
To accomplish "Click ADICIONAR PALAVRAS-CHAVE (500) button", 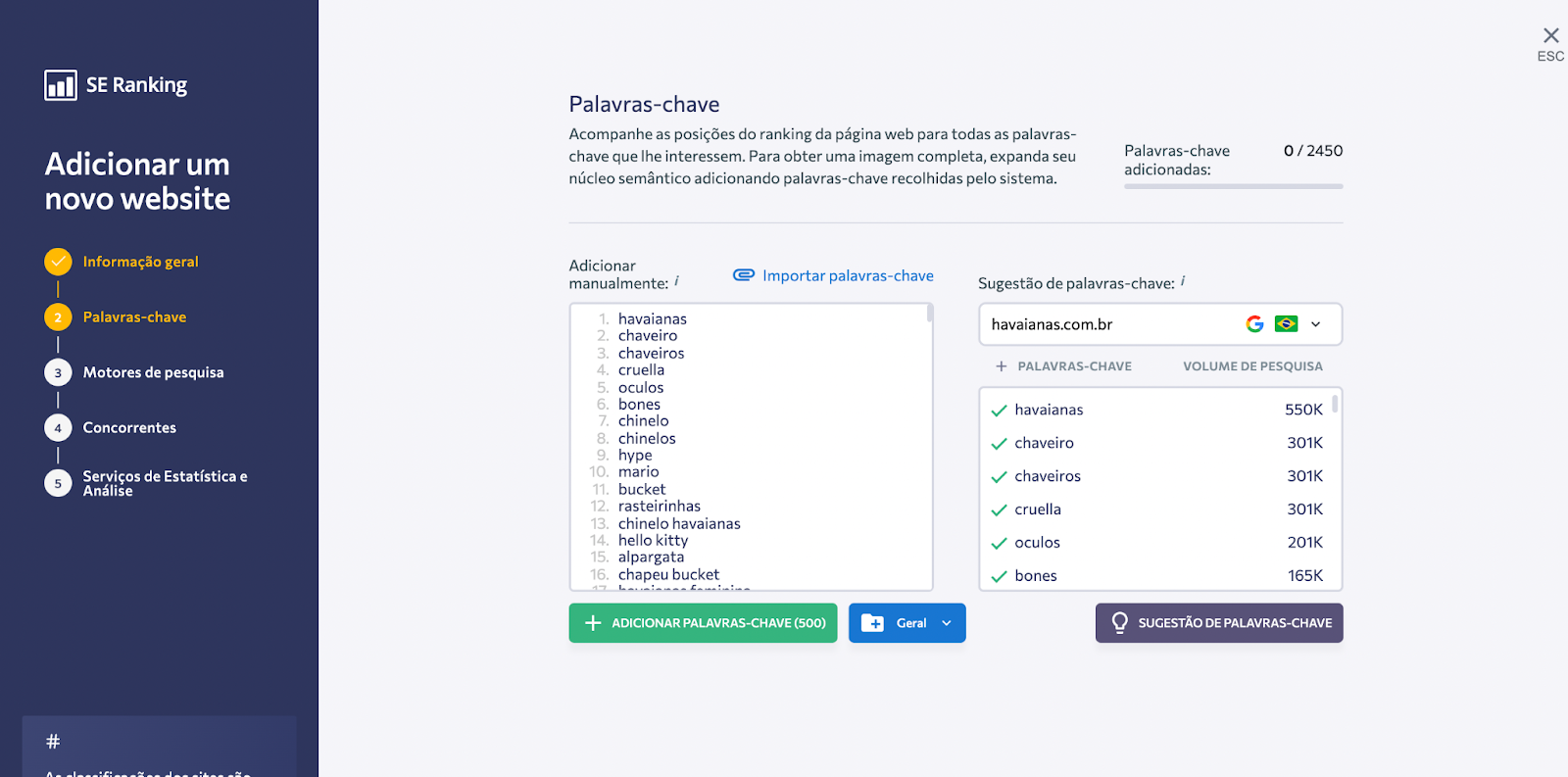I will [x=703, y=623].
